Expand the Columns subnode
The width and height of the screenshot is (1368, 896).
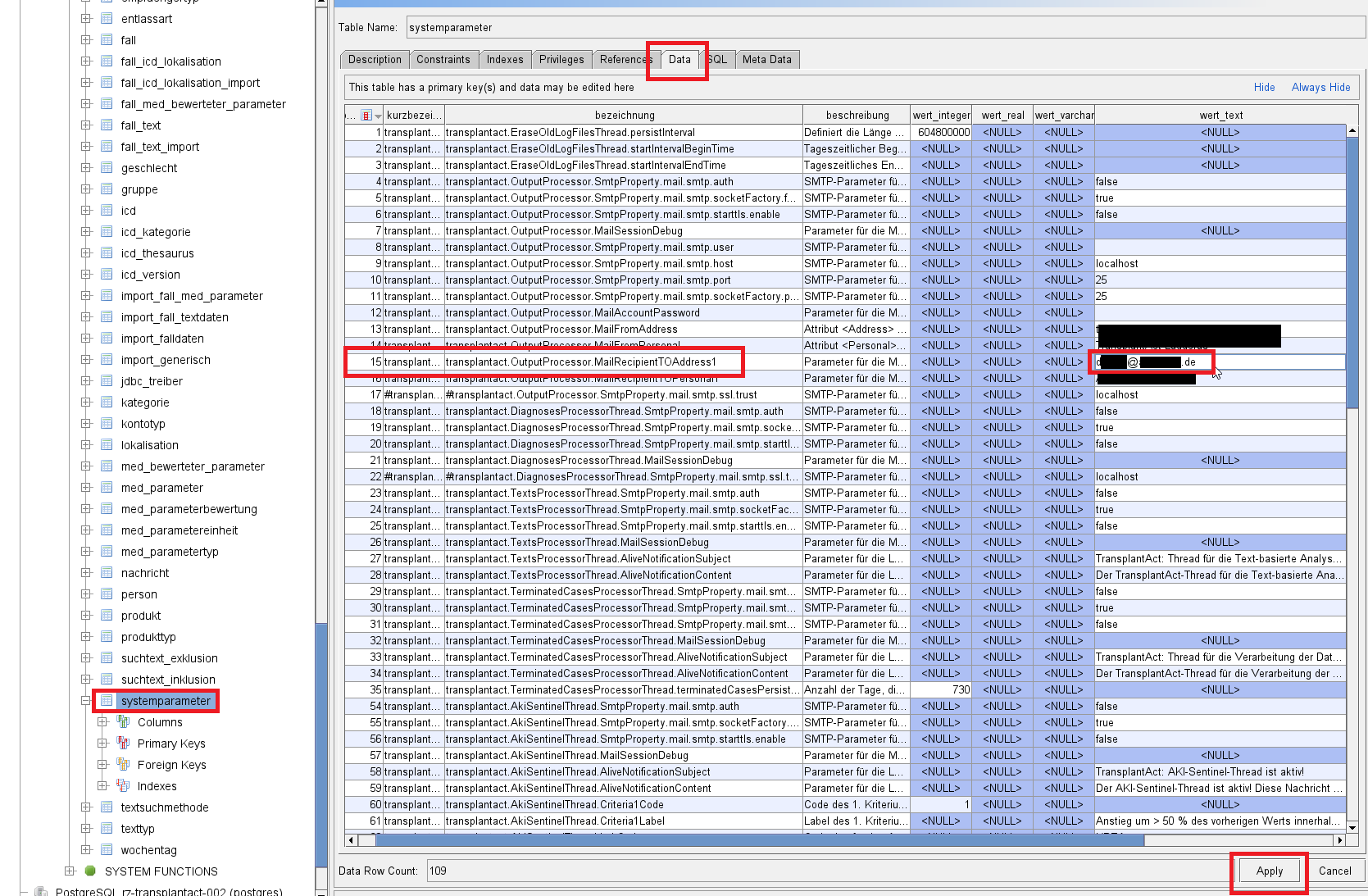pyautogui.click(x=102, y=722)
